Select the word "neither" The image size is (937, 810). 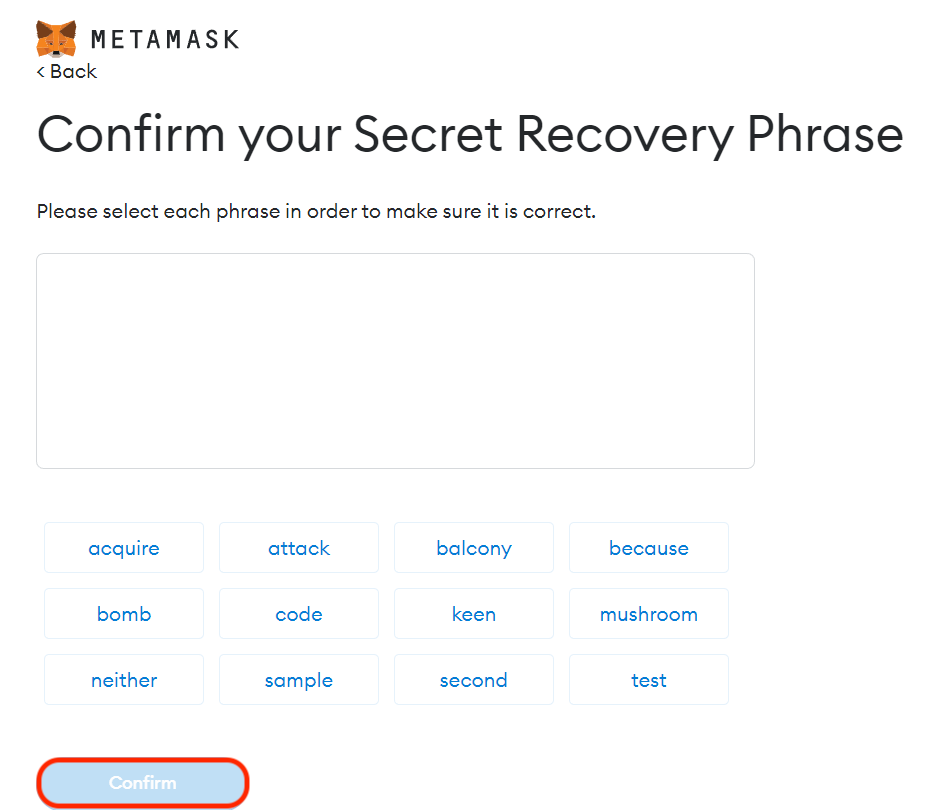124,680
